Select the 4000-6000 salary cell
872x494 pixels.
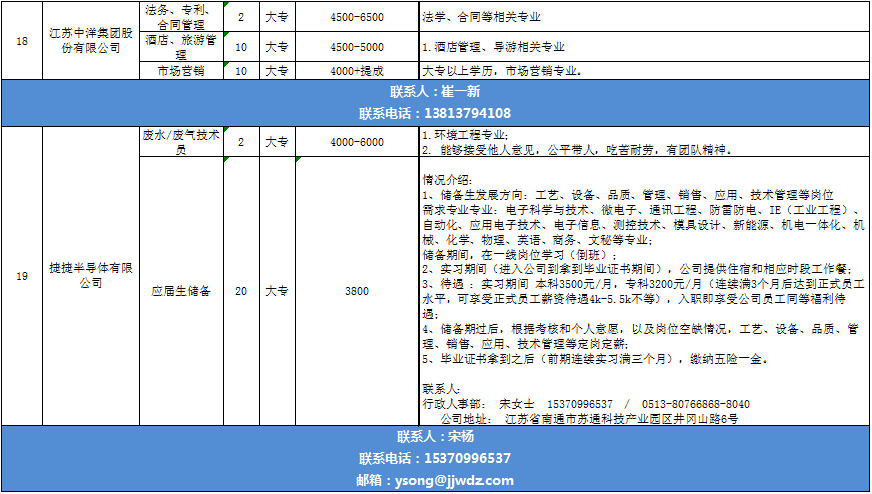[x=356, y=142]
